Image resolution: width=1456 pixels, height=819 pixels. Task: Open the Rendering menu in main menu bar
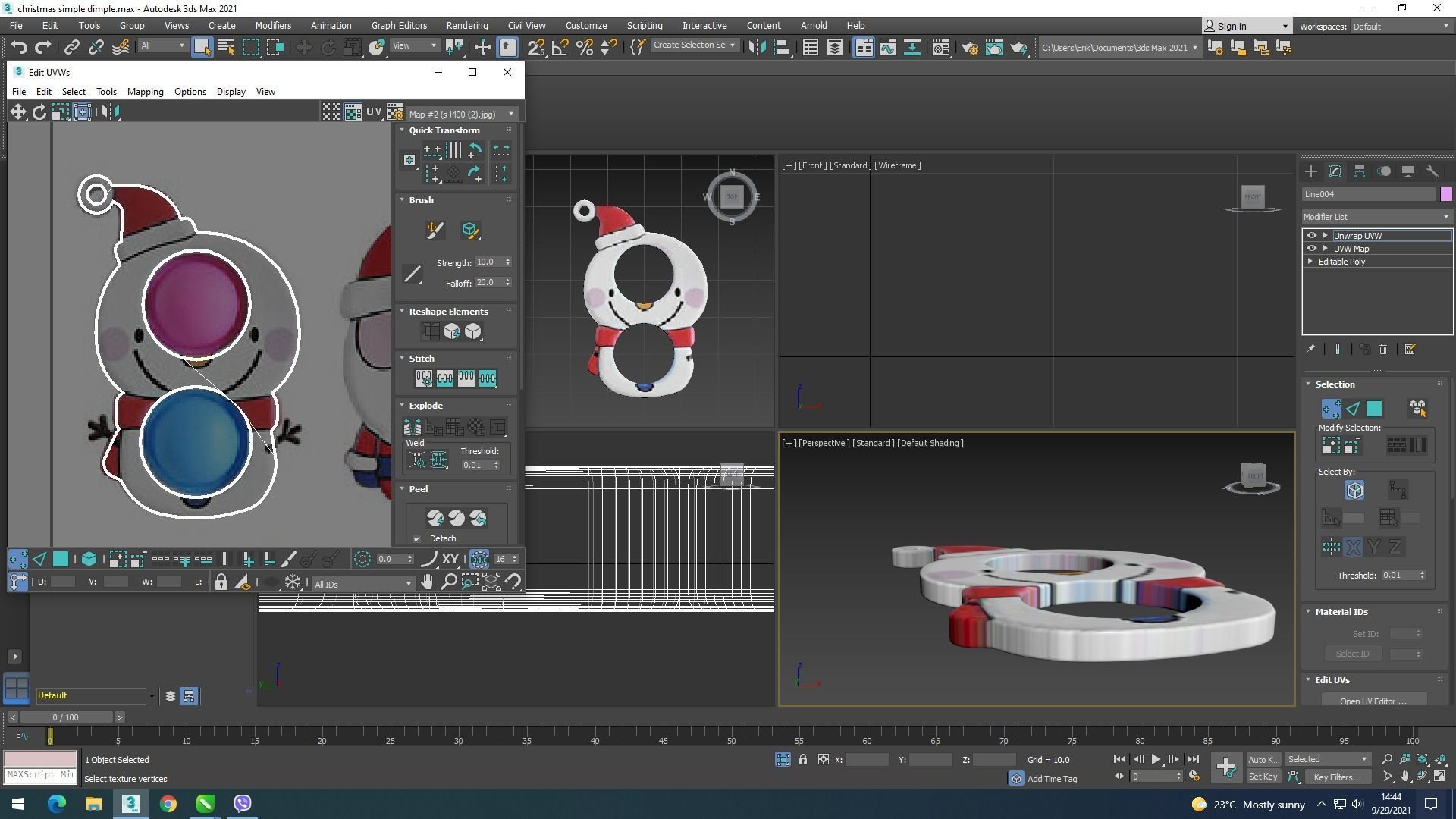pos(466,26)
